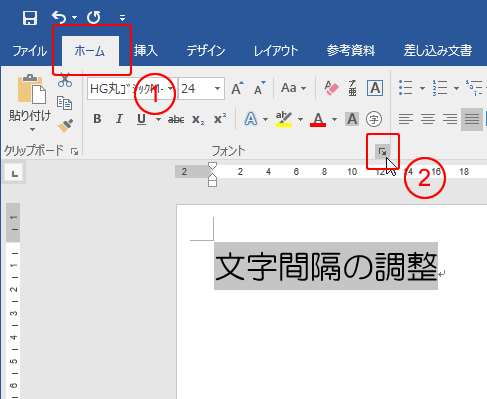The height and width of the screenshot is (399, 487).
Task: Click the font size field showing 24
Action: pos(195,88)
